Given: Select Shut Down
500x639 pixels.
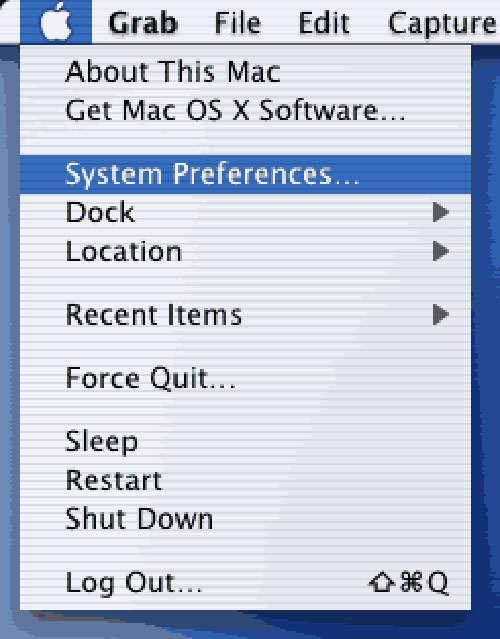Looking at the screenshot, I should pos(245,519).
